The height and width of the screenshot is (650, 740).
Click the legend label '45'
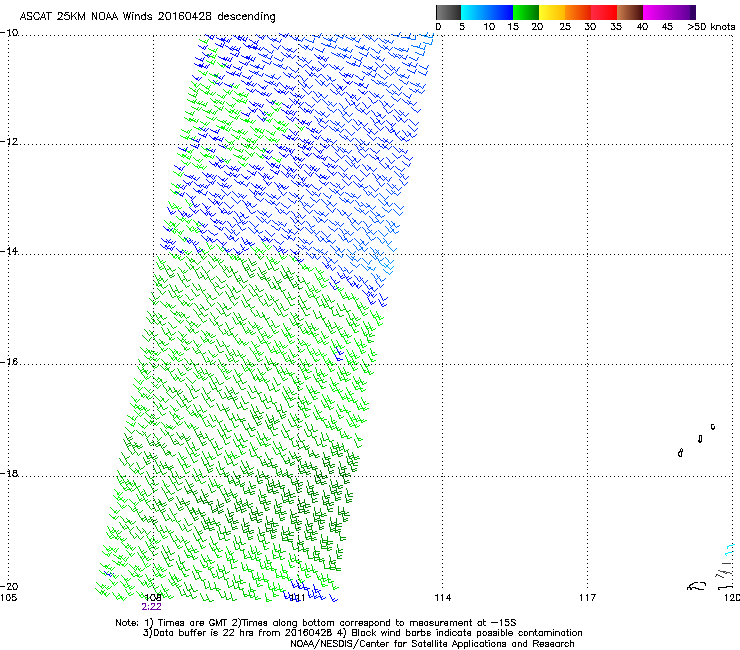pyautogui.click(x=667, y=27)
